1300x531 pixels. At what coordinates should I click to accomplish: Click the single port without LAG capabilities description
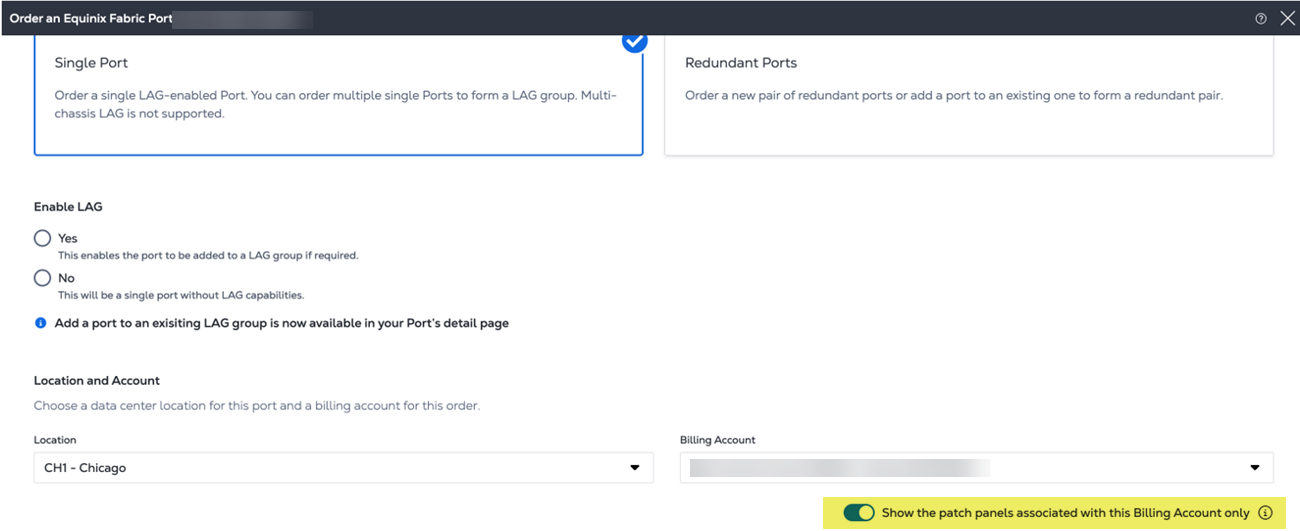click(180, 295)
